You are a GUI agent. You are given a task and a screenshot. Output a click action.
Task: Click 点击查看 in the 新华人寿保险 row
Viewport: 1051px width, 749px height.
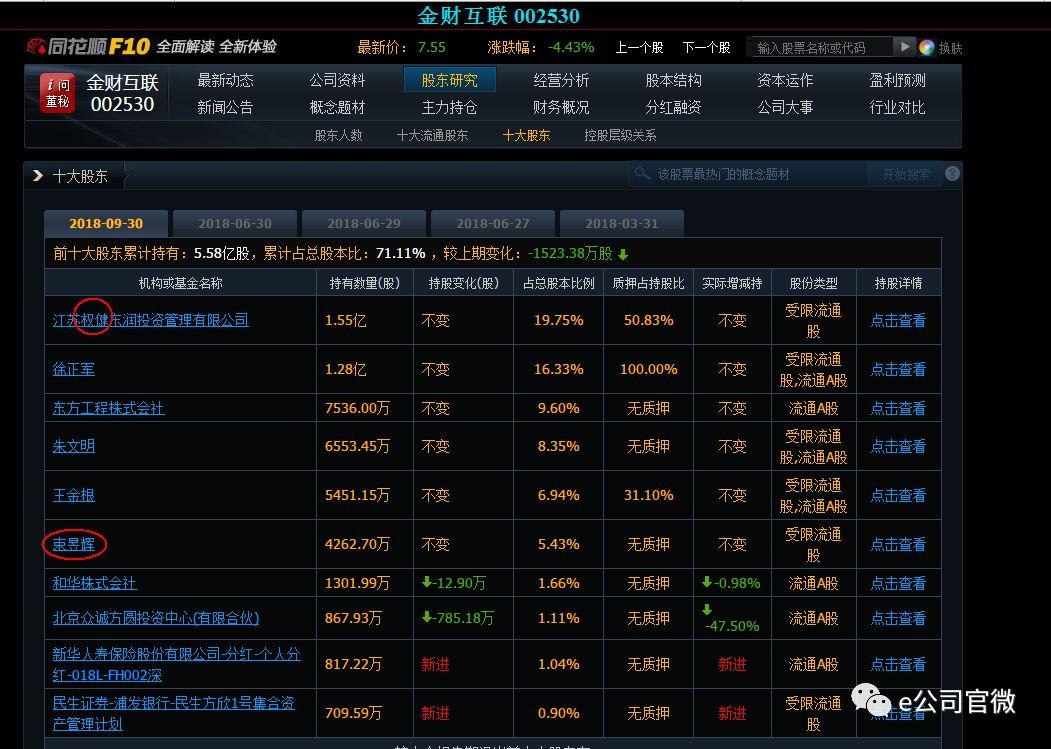[898, 665]
